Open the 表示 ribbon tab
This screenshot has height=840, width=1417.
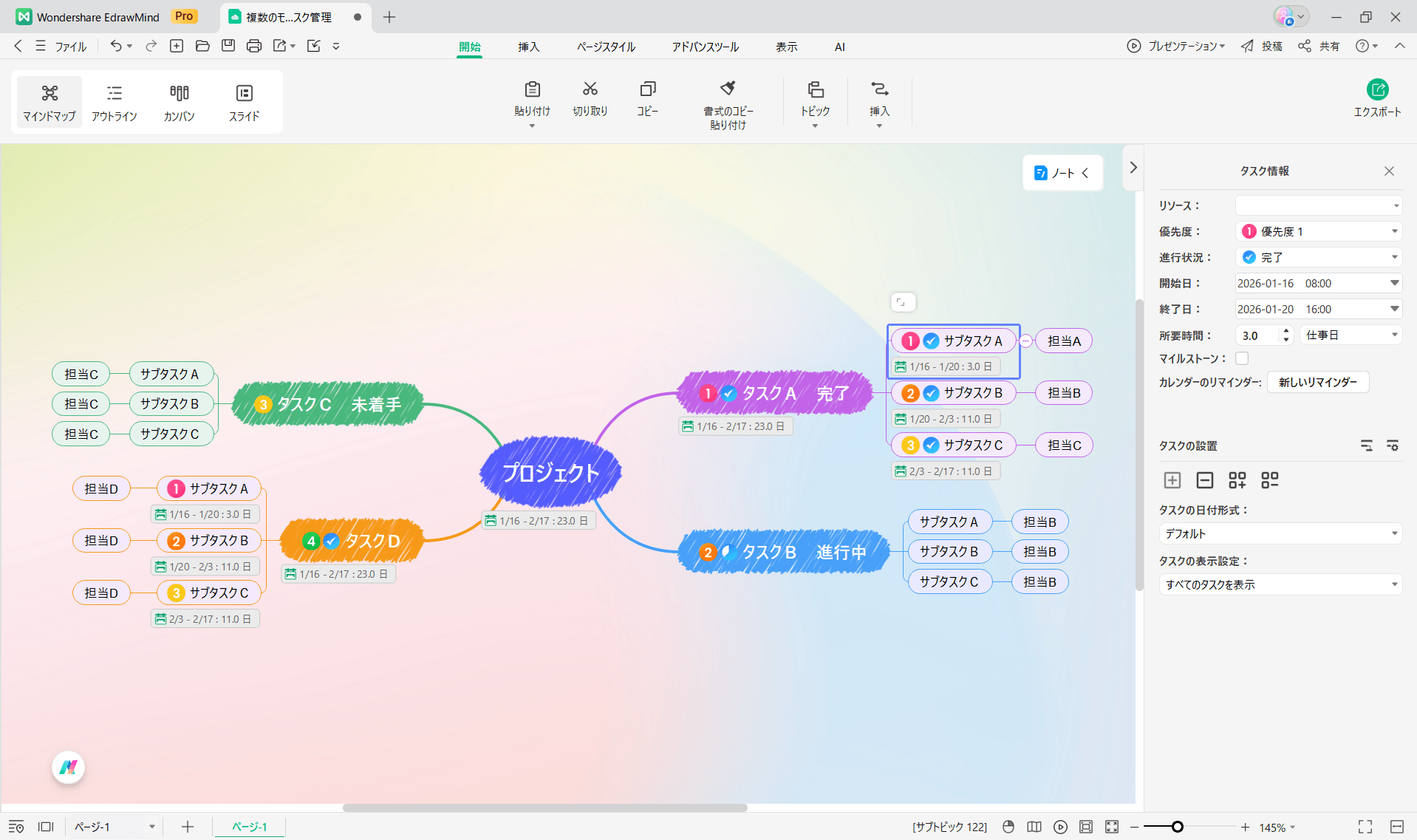tap(786, 47)
